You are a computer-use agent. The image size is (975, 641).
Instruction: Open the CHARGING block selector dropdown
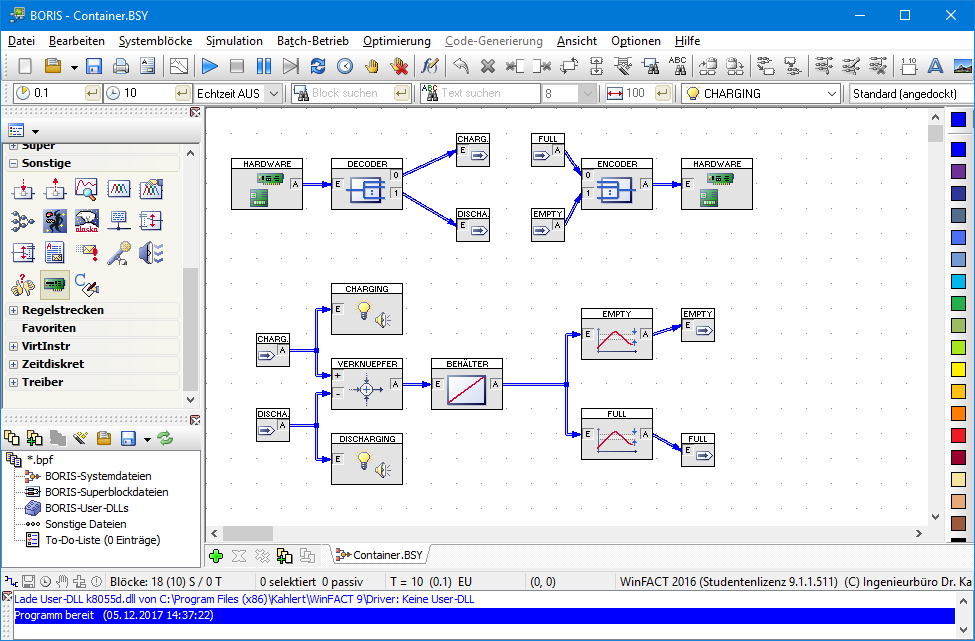point(832,93)
